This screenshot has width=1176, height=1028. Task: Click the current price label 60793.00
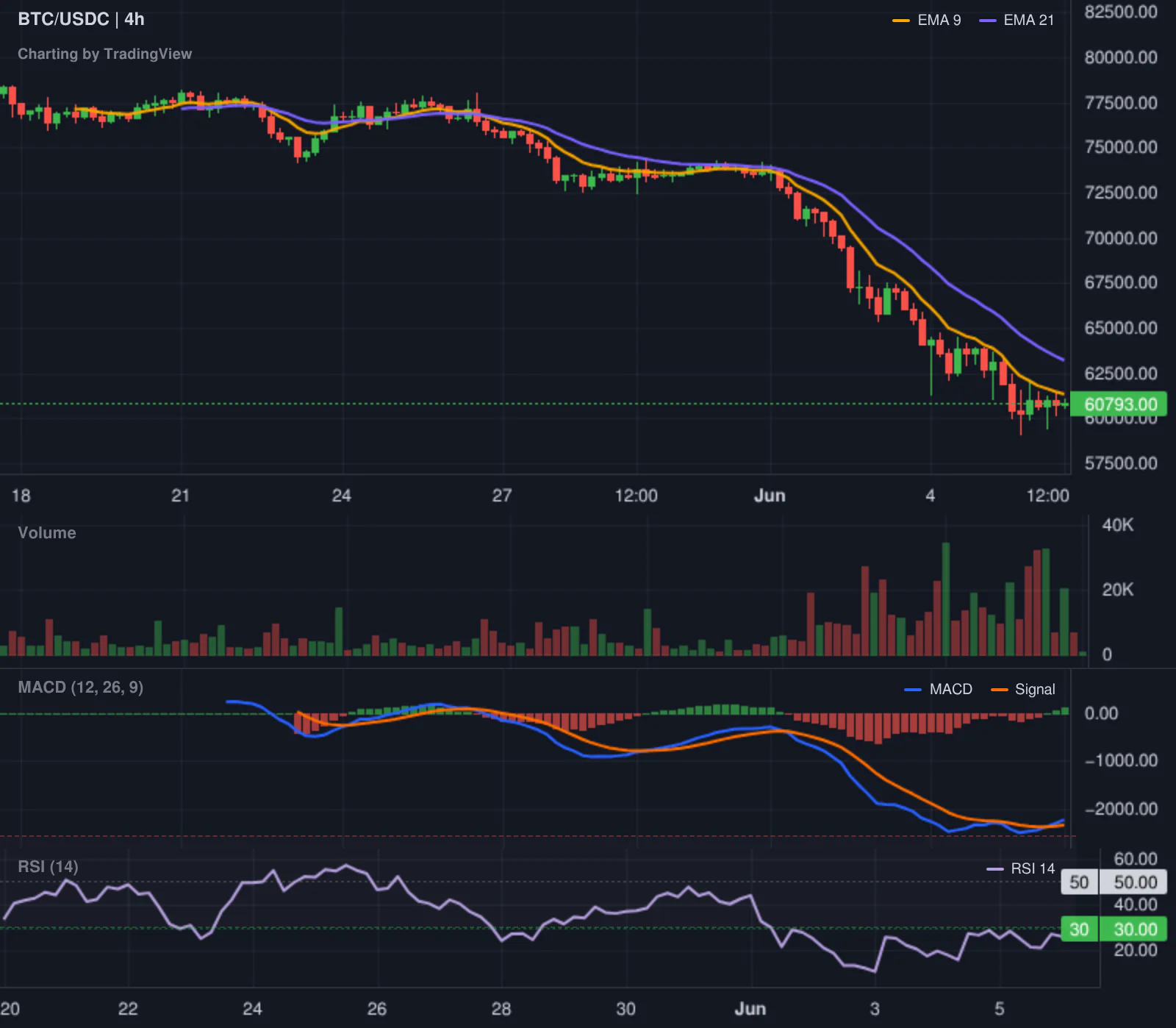[1119, 404]
